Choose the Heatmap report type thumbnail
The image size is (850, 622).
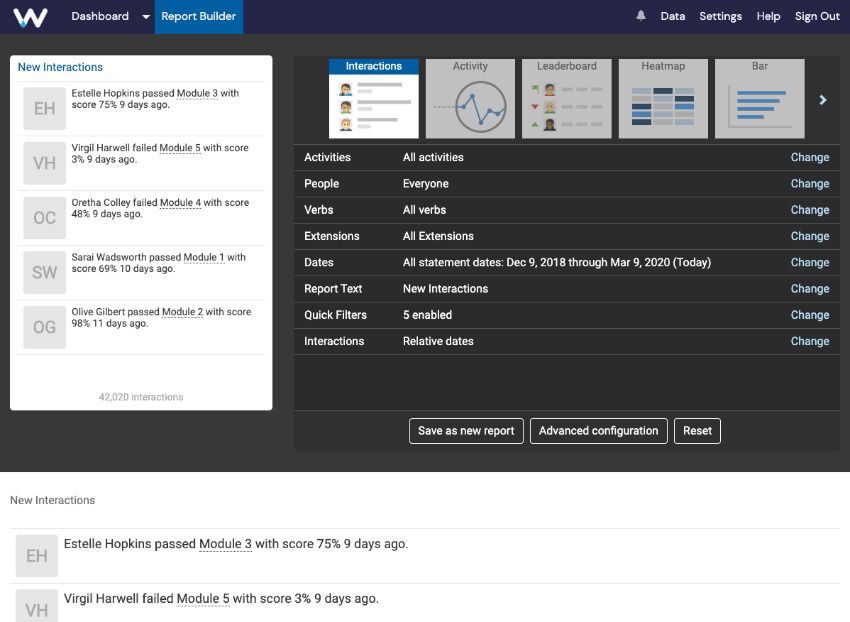pos(663,98)
